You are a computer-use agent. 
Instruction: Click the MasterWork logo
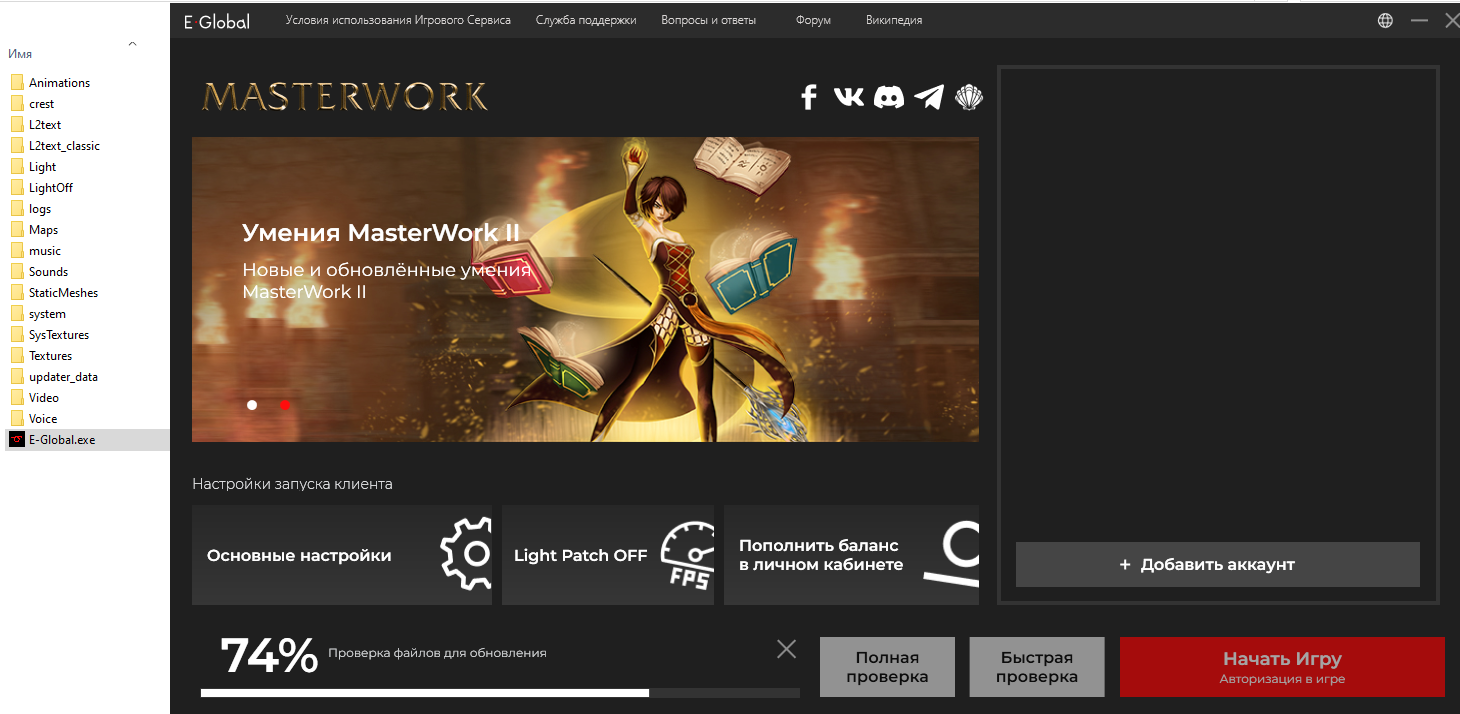pyautogui.click(x=345, y=96)
